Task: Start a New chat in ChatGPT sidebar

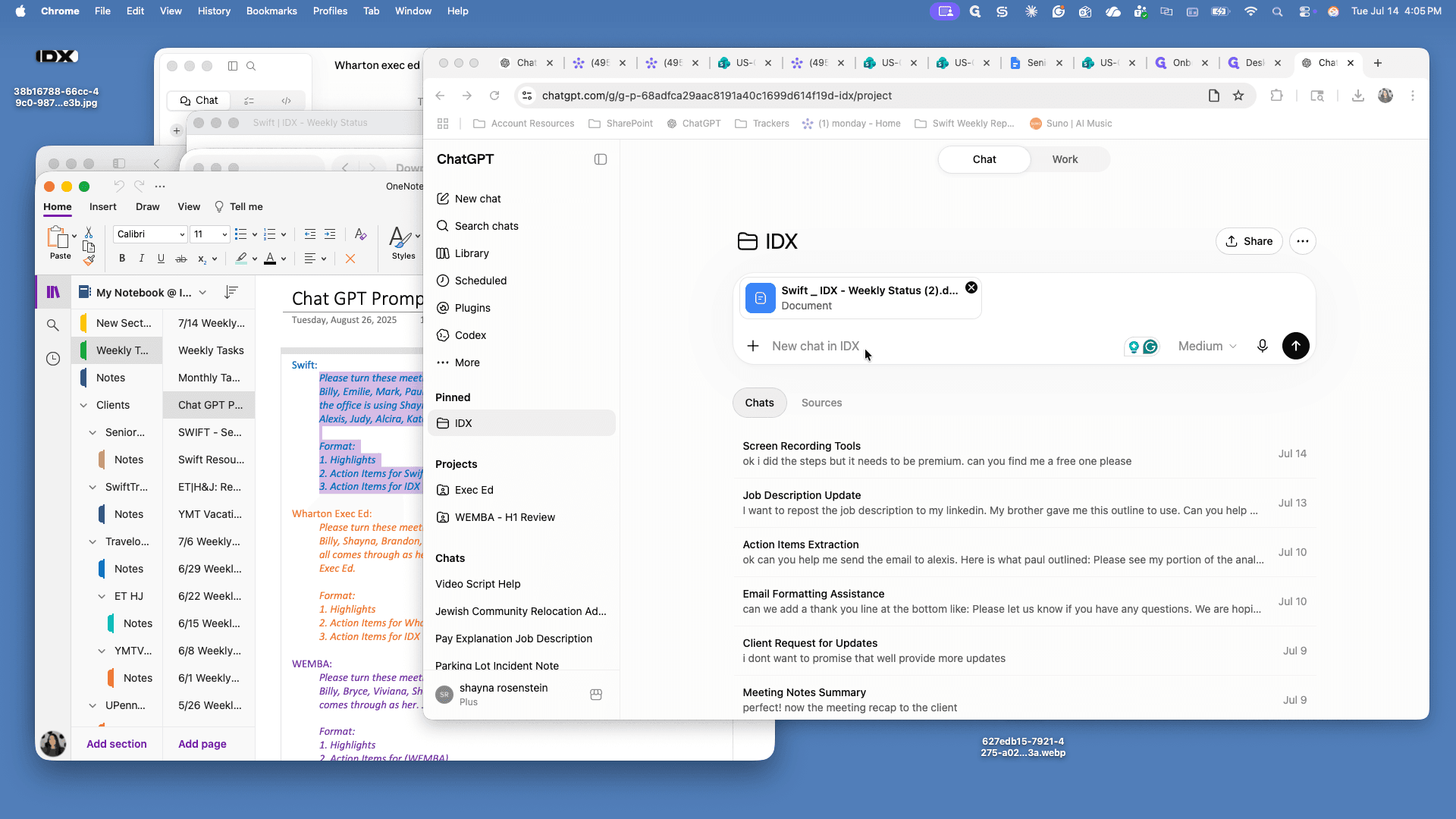Action: (x=522, y=199)
